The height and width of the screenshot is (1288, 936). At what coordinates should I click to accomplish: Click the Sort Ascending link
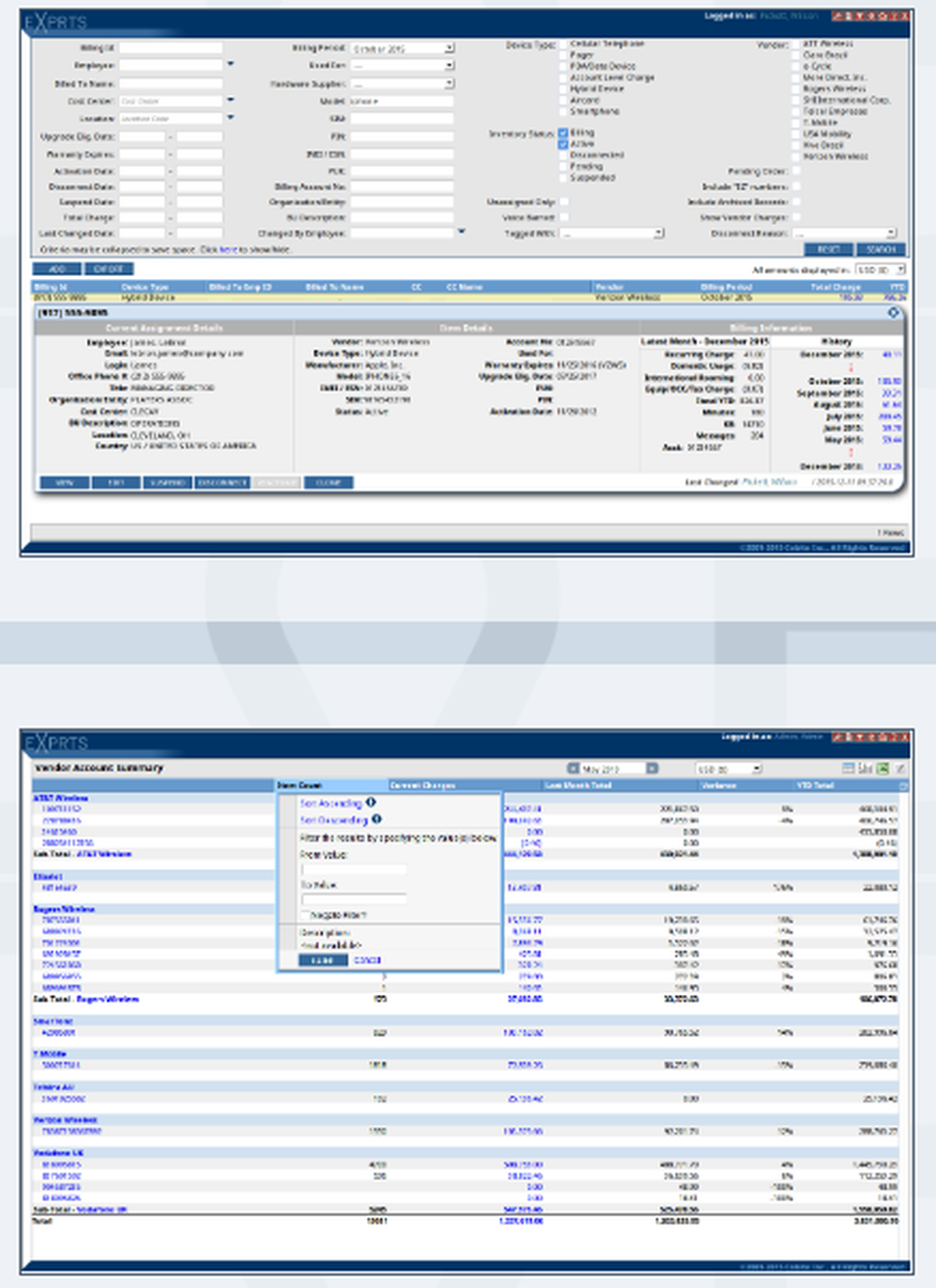330,803
